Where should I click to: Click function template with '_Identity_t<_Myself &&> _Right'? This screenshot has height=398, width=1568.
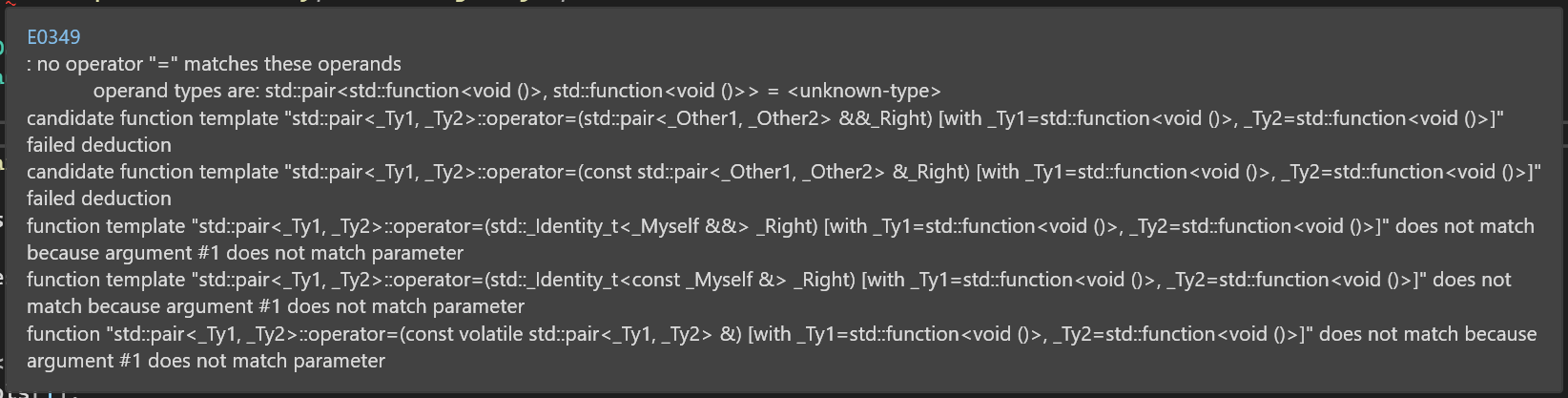pos(780,226)
